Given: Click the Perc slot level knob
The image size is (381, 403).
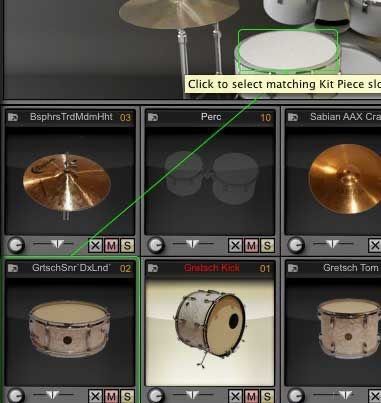Looking at the screenshot, I should coord(156,245).
